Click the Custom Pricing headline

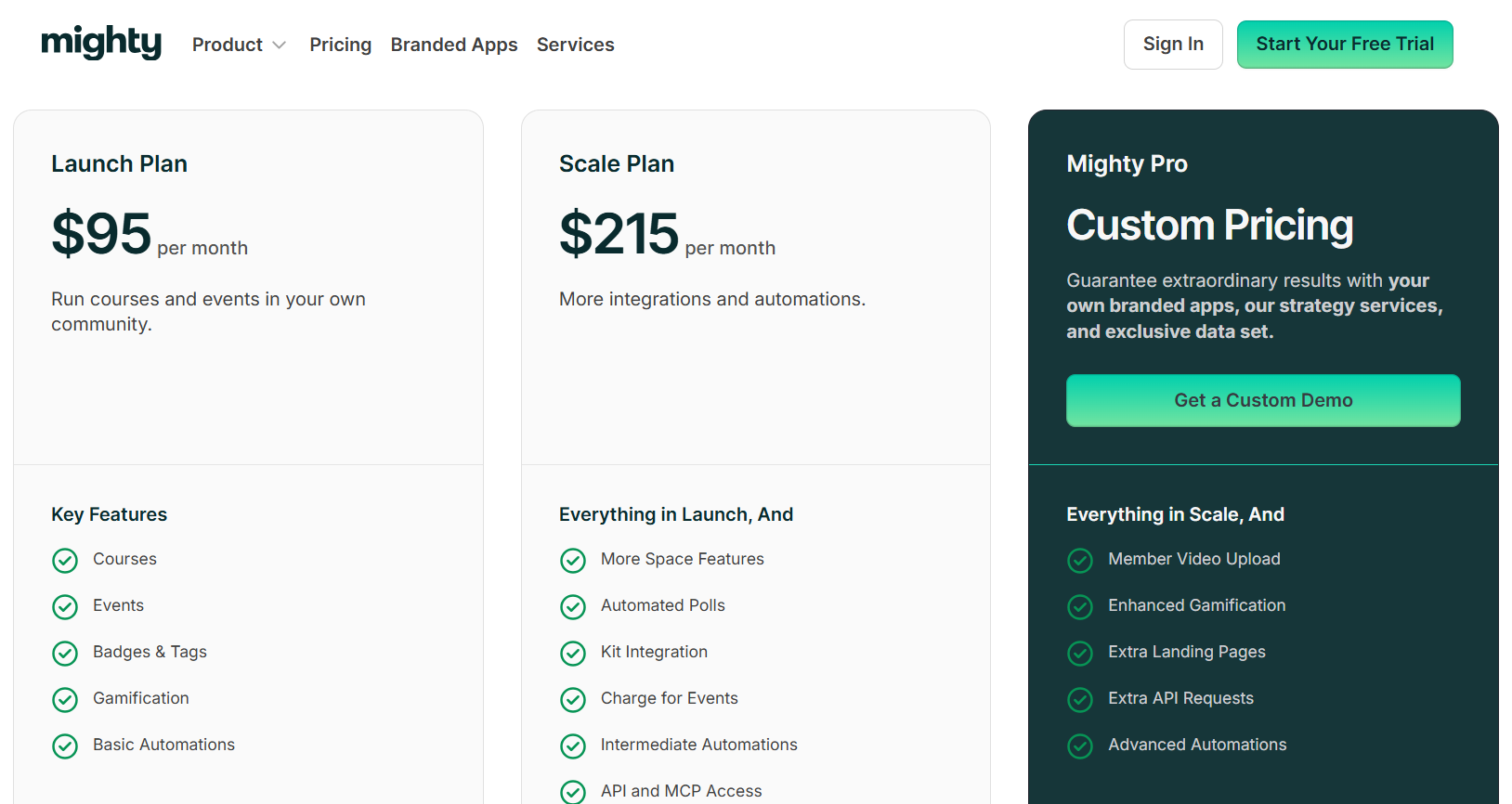pyautogui.click(x=1210, y=226)
